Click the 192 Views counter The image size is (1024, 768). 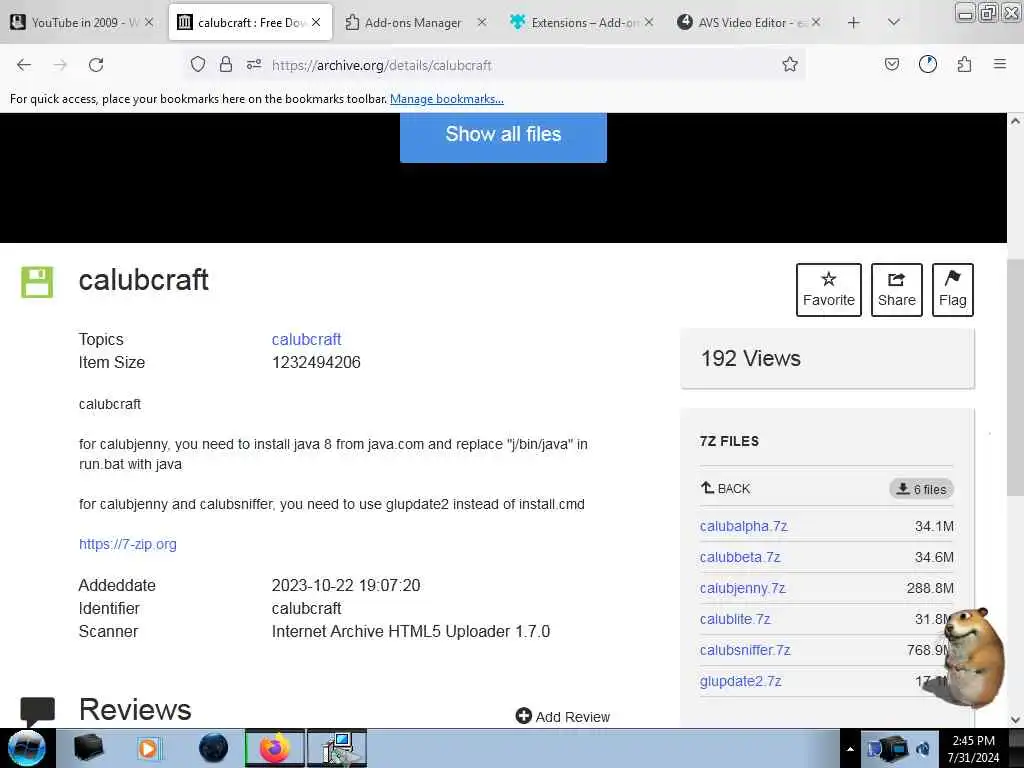pos(750,359)
